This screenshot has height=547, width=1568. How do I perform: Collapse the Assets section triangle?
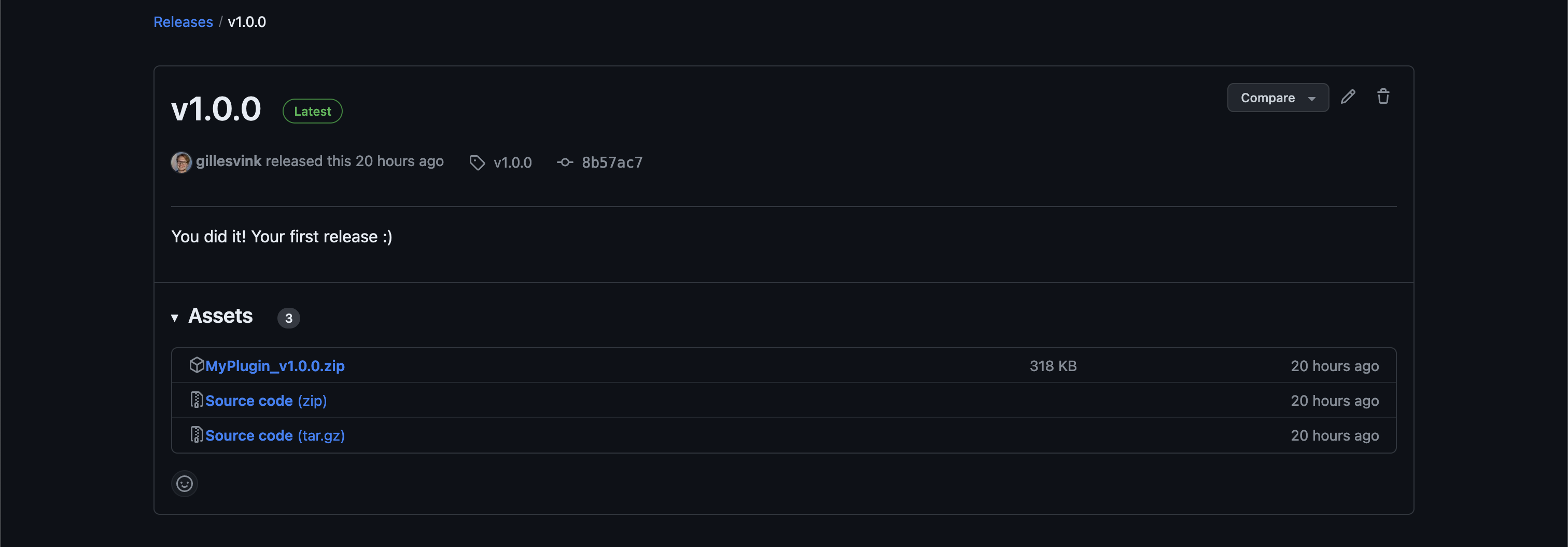click(x=175, y=318)
